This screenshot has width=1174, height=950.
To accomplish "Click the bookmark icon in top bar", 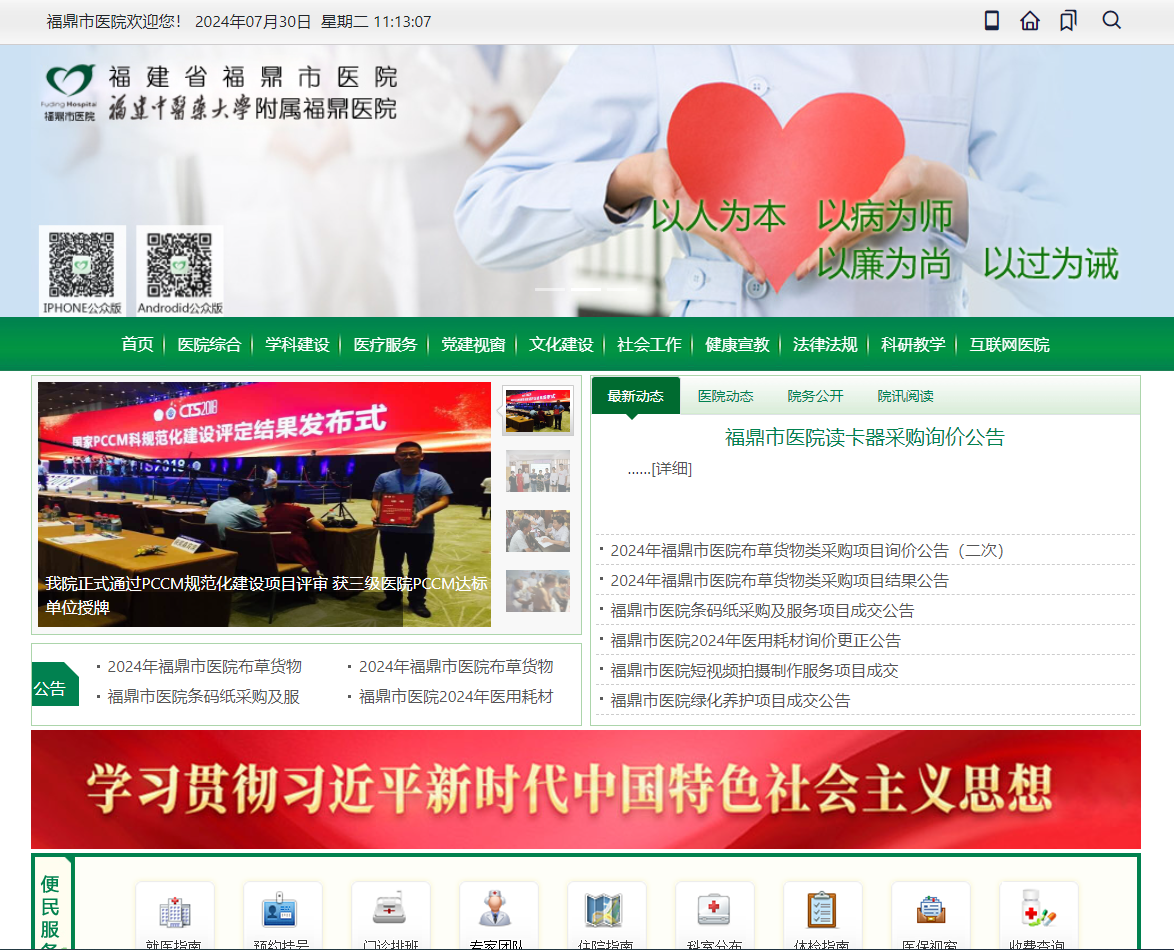I will (x=1068, y=20).
